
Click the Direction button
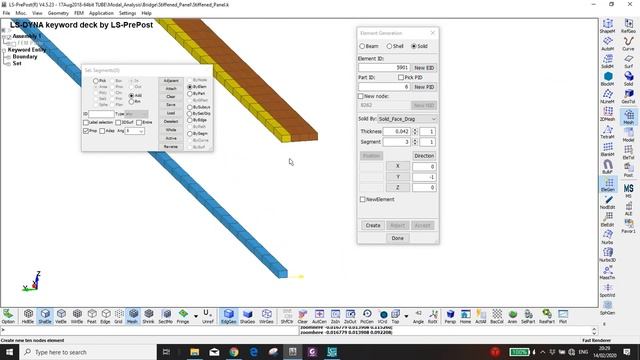pos(424,156)
